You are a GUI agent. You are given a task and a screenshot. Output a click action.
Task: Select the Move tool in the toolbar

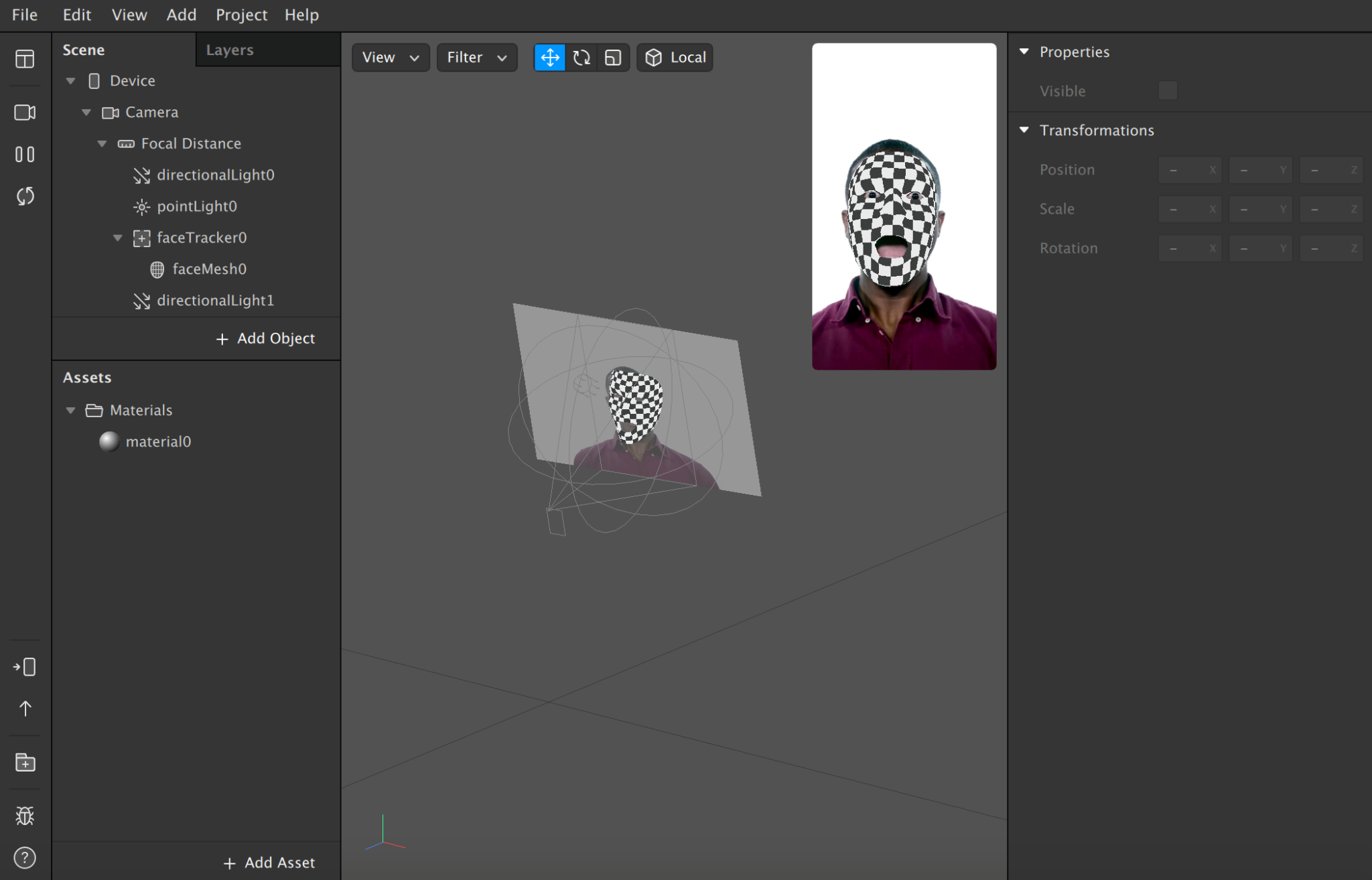tap(549, 58)
